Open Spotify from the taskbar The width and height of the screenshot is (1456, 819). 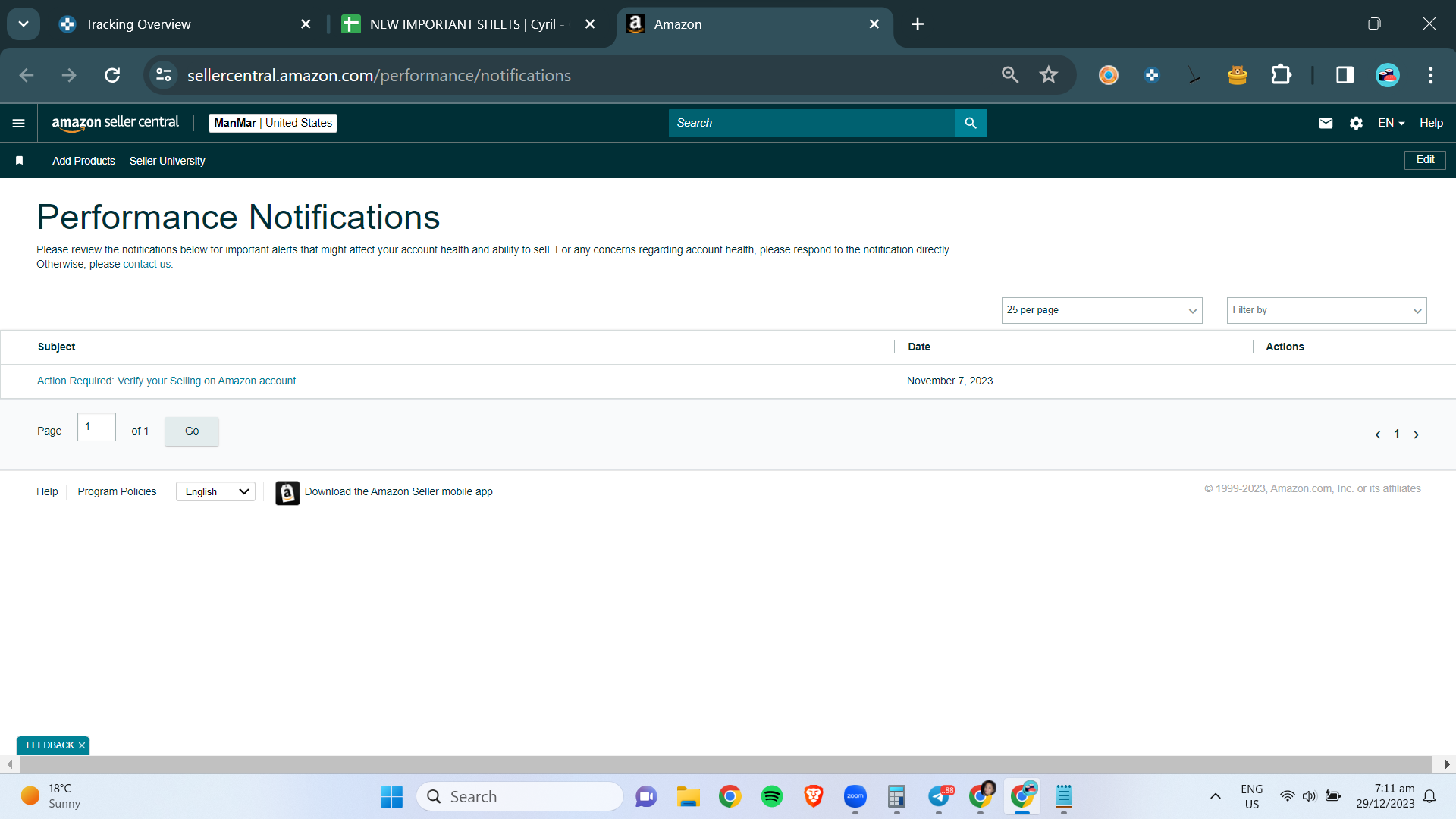tap(772, 796)
